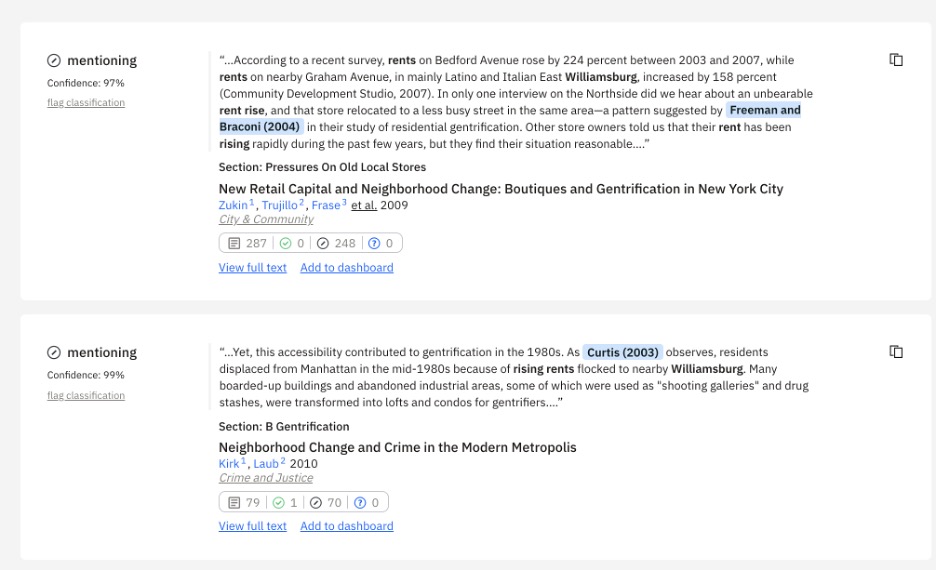The width and height of the screenshot is (936, 570).
Task: Click supporting checkmark icon in Zukin tally
Action: point(285,243)
